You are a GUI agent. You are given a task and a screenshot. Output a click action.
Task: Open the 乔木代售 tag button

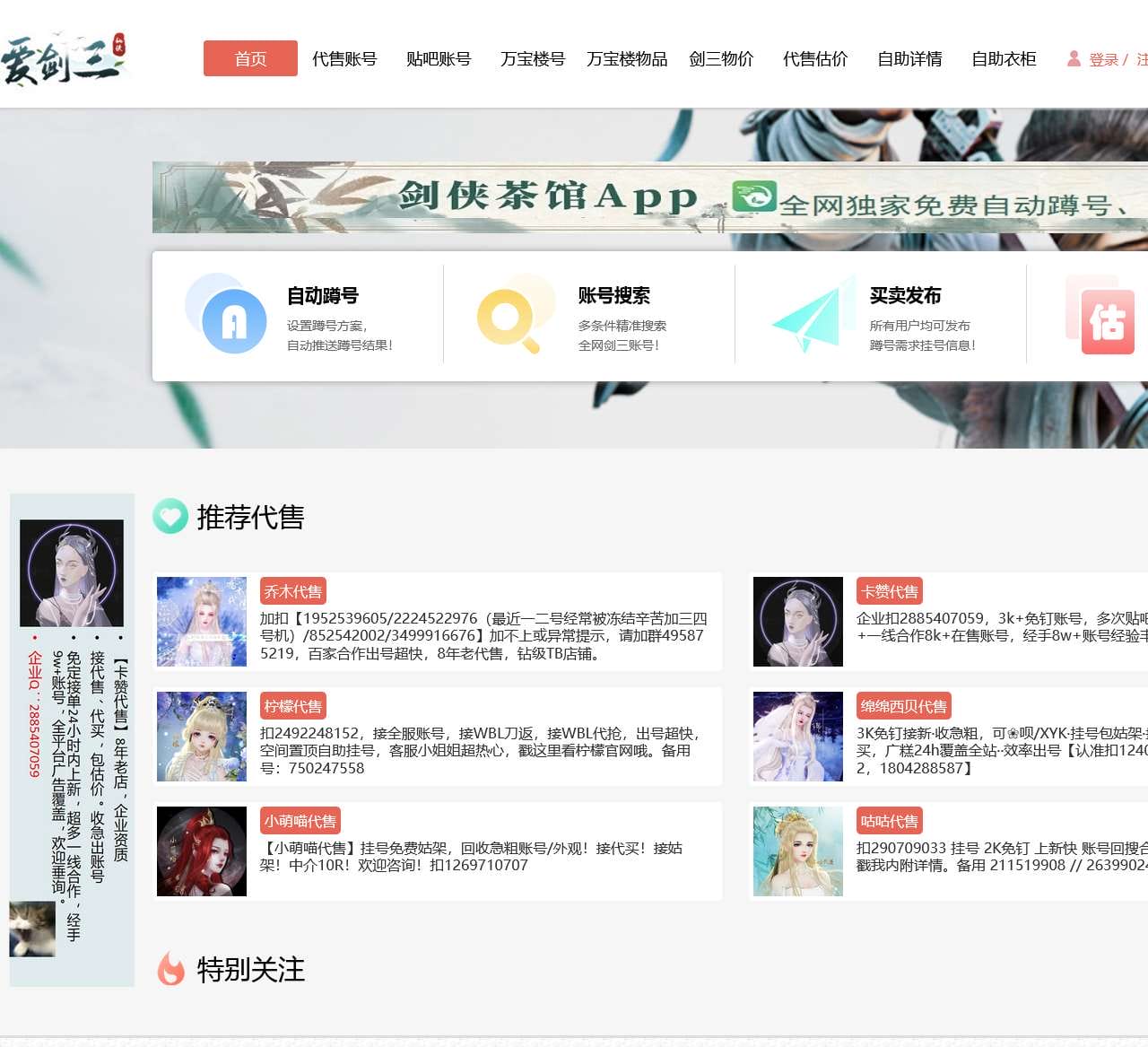point(292,591)
